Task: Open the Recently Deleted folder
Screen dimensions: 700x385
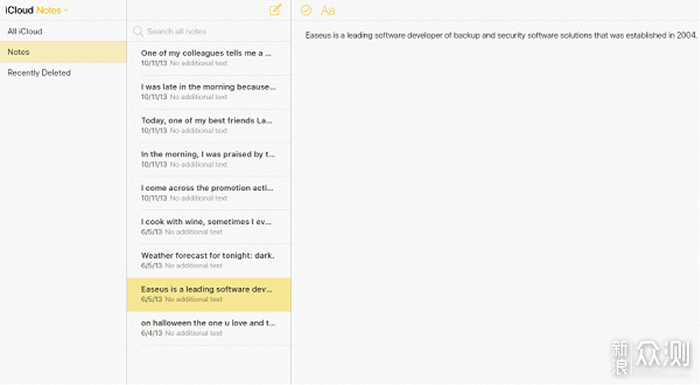Action: point(63,72)
